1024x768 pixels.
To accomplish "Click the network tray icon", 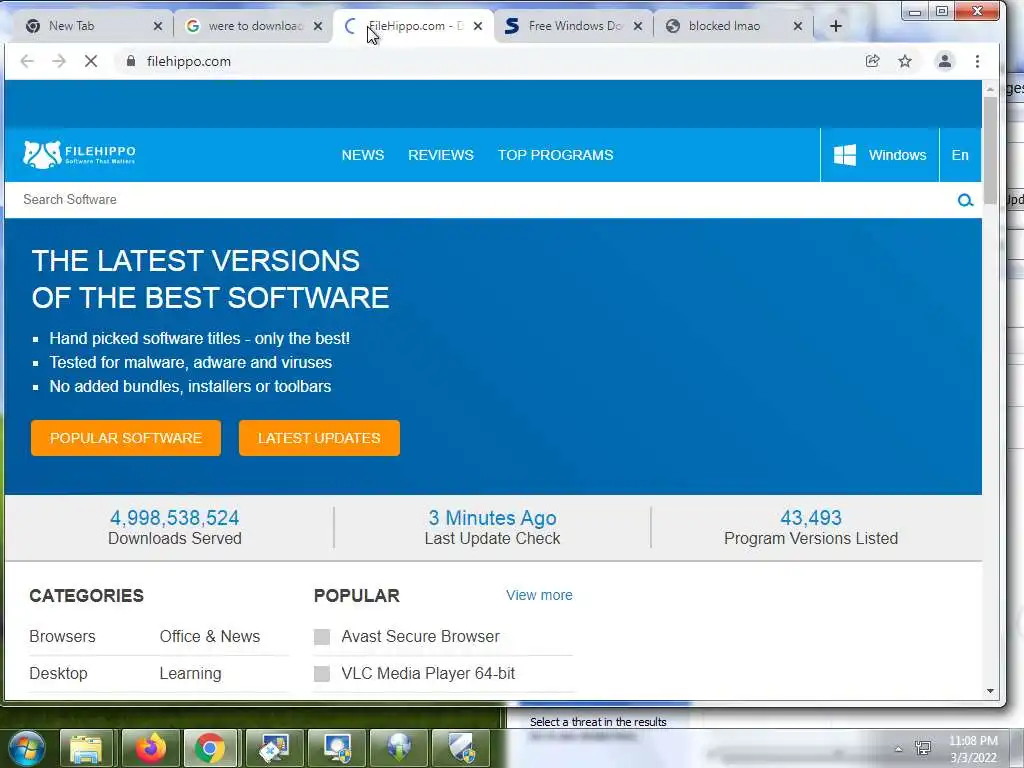I will click(923, 748).
